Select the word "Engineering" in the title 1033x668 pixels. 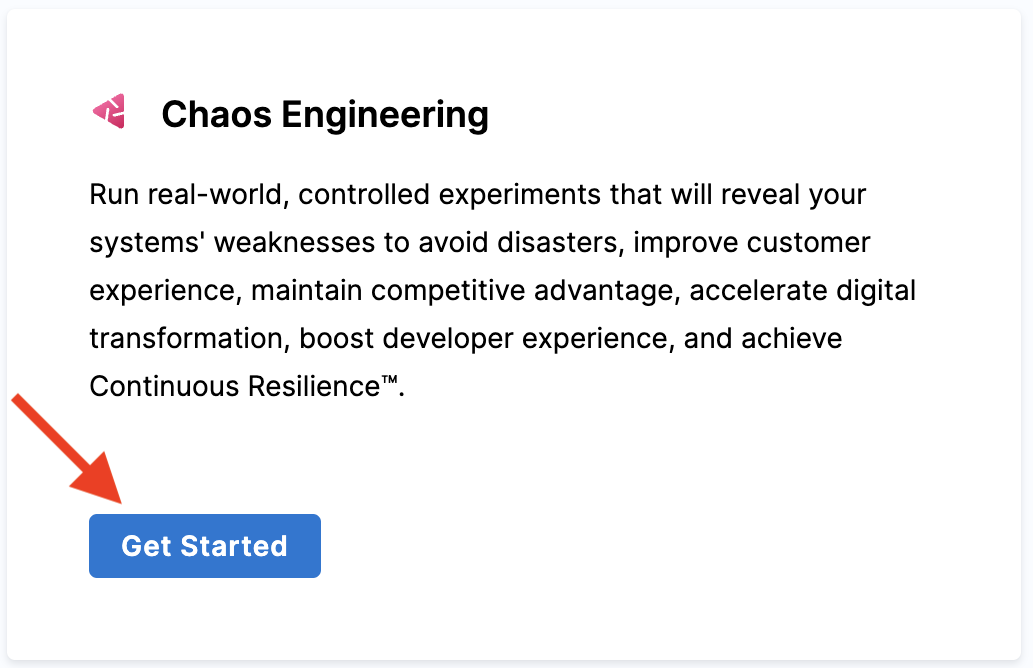[x=385, y=114]
